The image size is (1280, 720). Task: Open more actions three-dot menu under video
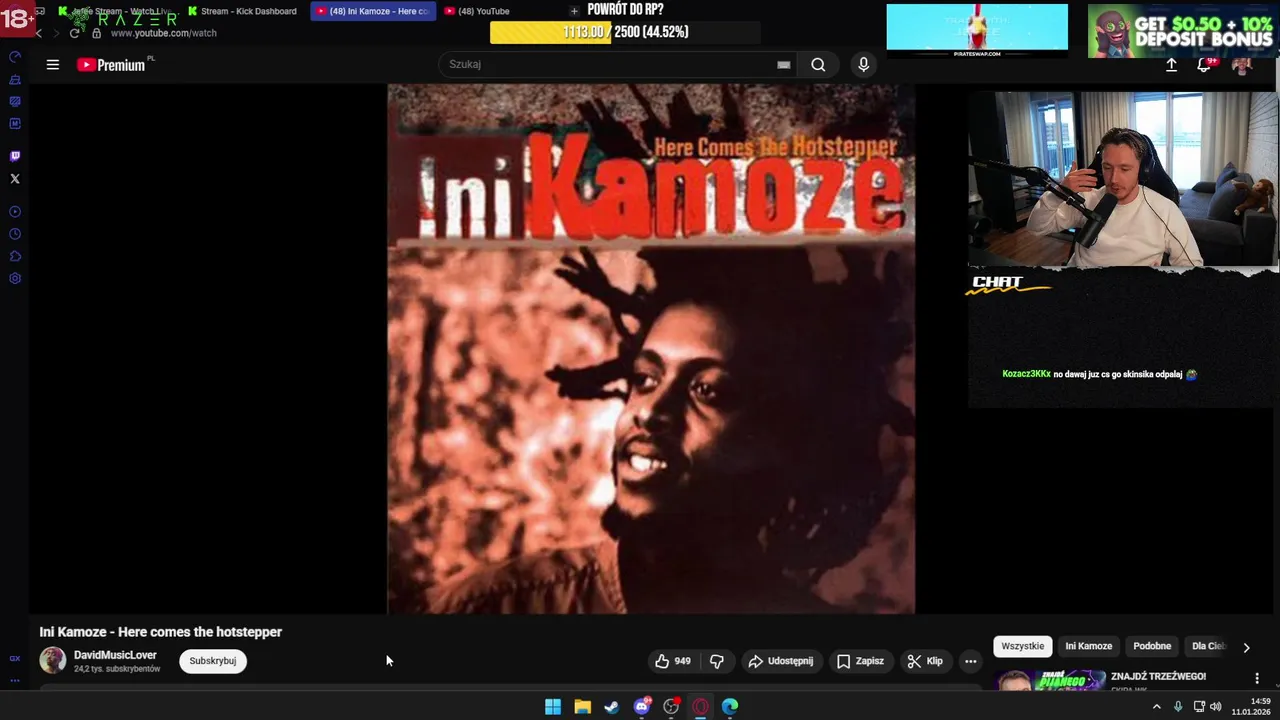(x=970, y=661)
